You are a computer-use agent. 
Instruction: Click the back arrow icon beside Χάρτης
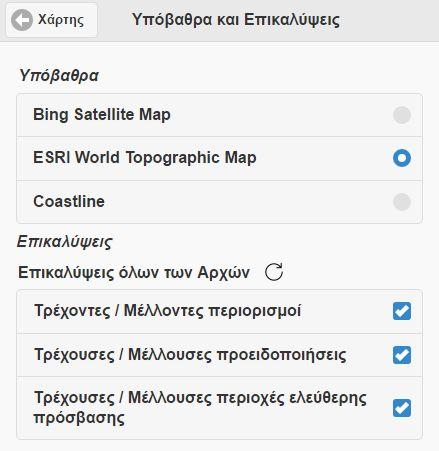pos(22,20)
